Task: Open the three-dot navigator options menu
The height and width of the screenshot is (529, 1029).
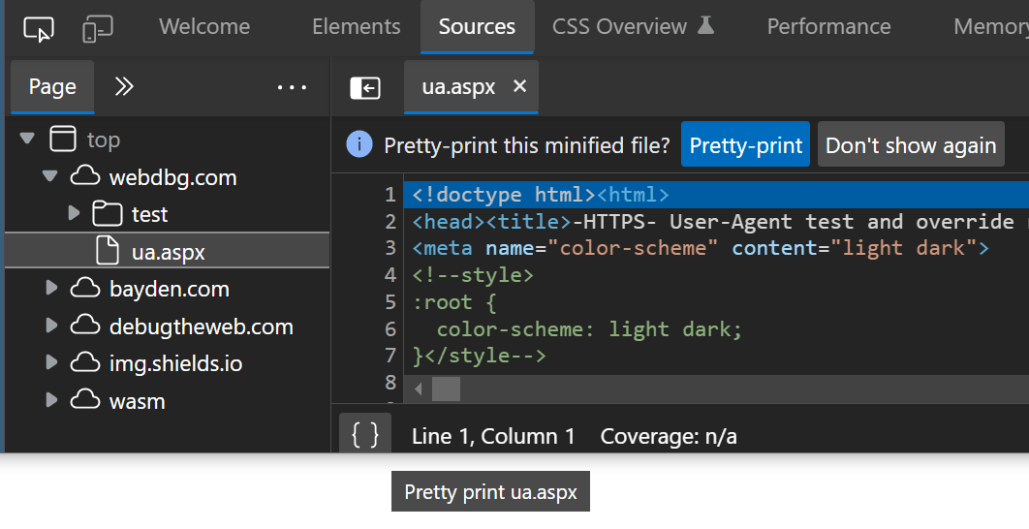Action: point(292,88)
